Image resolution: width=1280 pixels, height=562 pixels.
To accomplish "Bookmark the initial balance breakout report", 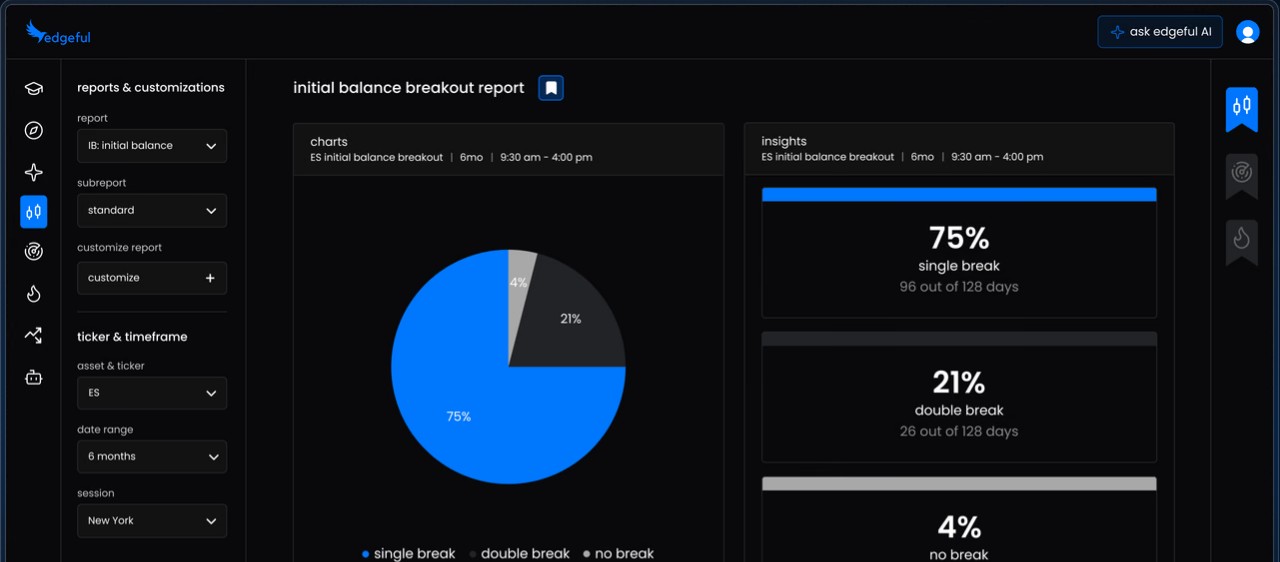I will tap(552, 88).
